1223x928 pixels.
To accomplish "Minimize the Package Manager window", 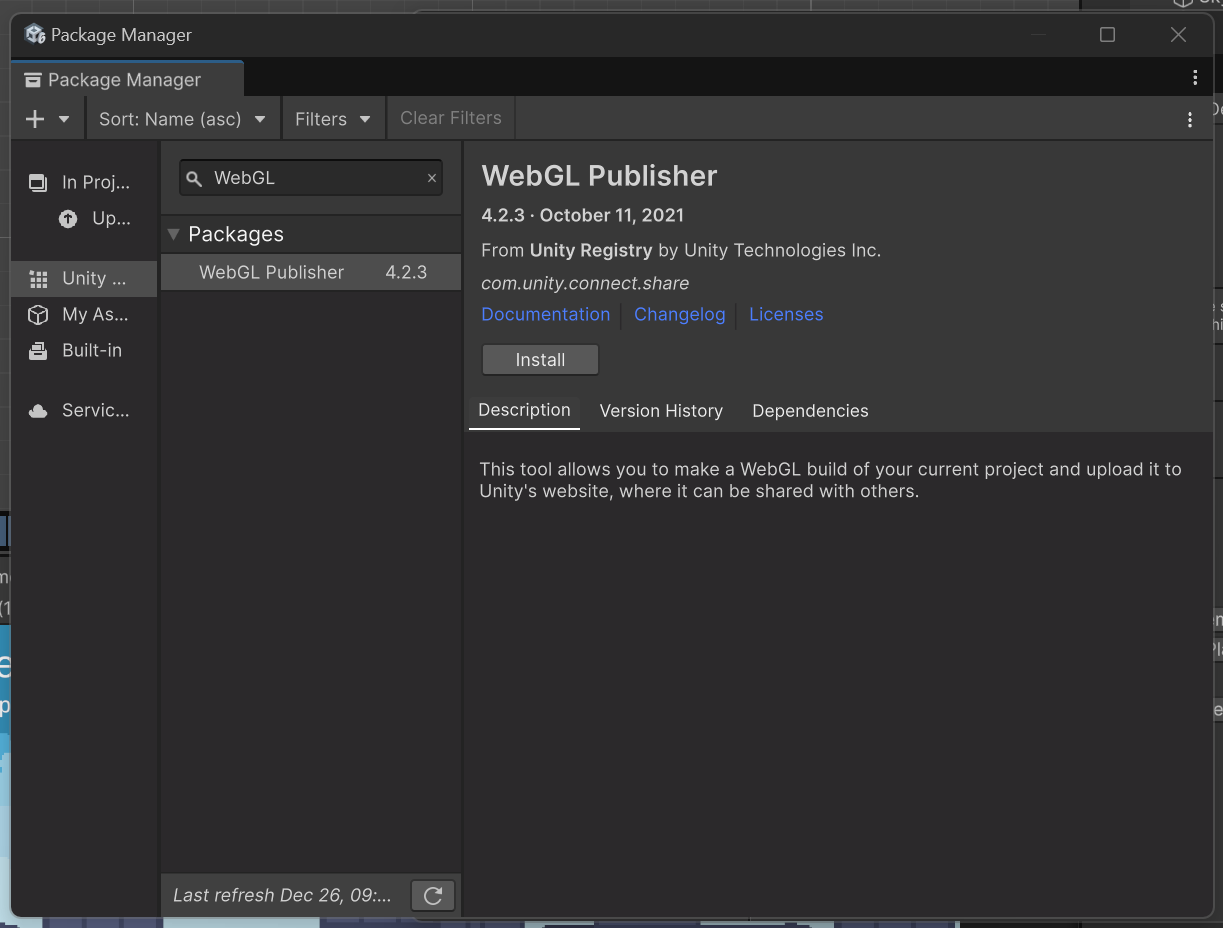I will point(1038,35).
